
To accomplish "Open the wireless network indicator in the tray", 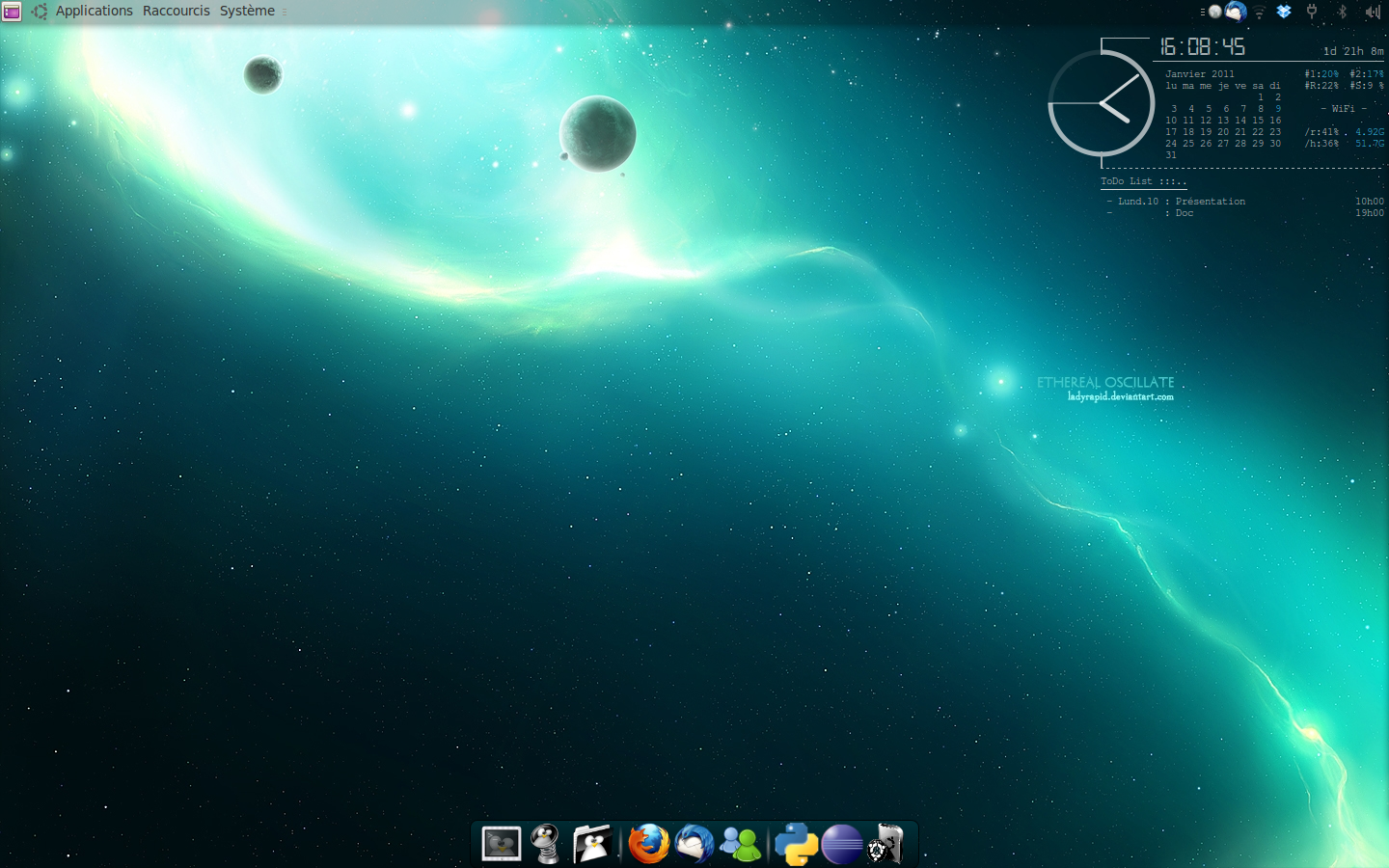I will coord(1260,12).
